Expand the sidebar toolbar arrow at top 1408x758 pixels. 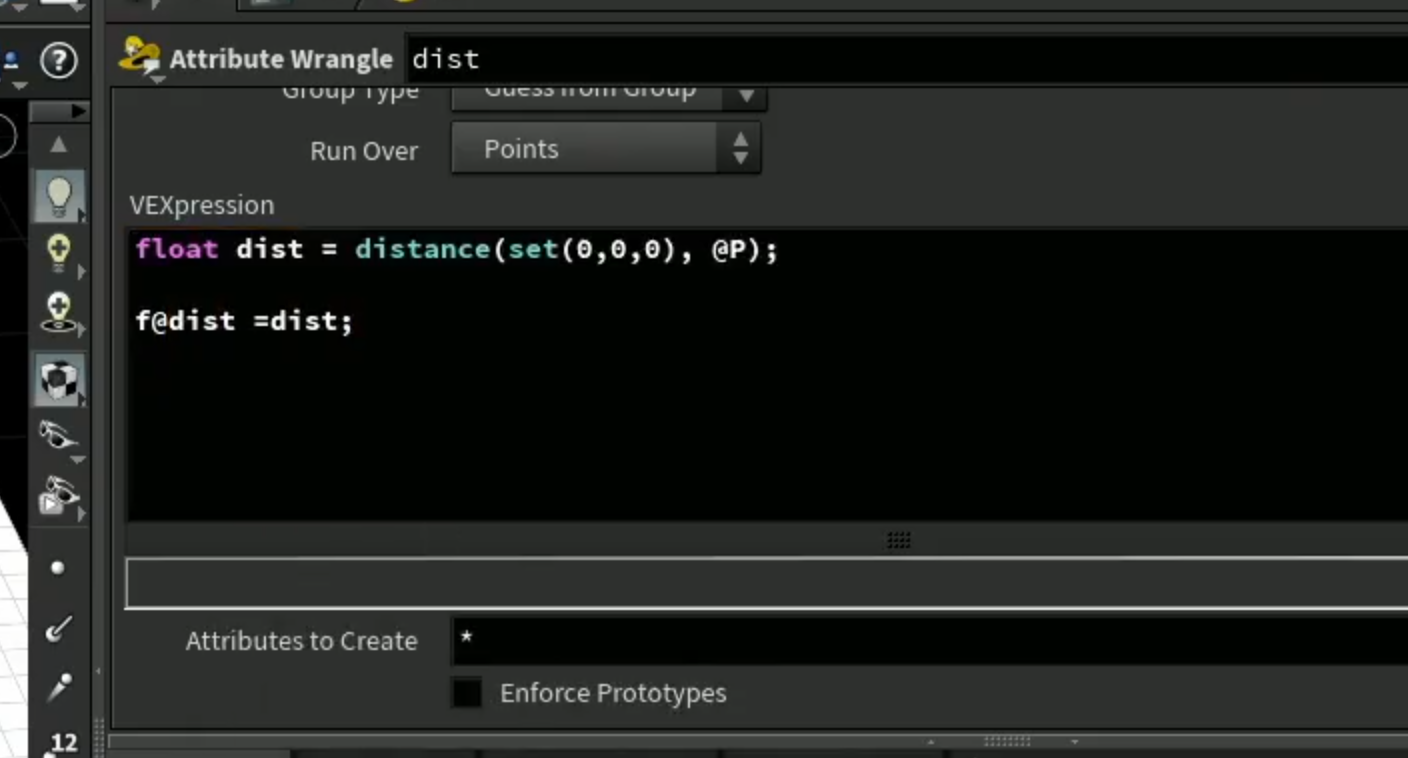tap(78, 110)
